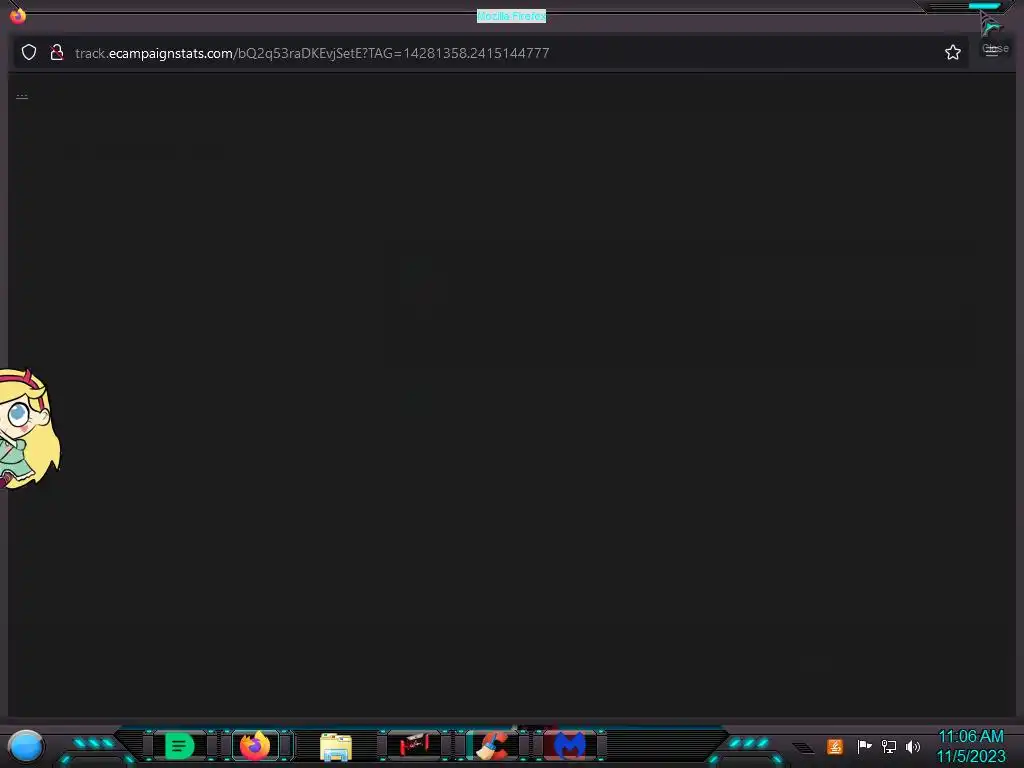The image size is (1024, 768).
Task: Click the Firefox logo in title bar
Action: 18,15
